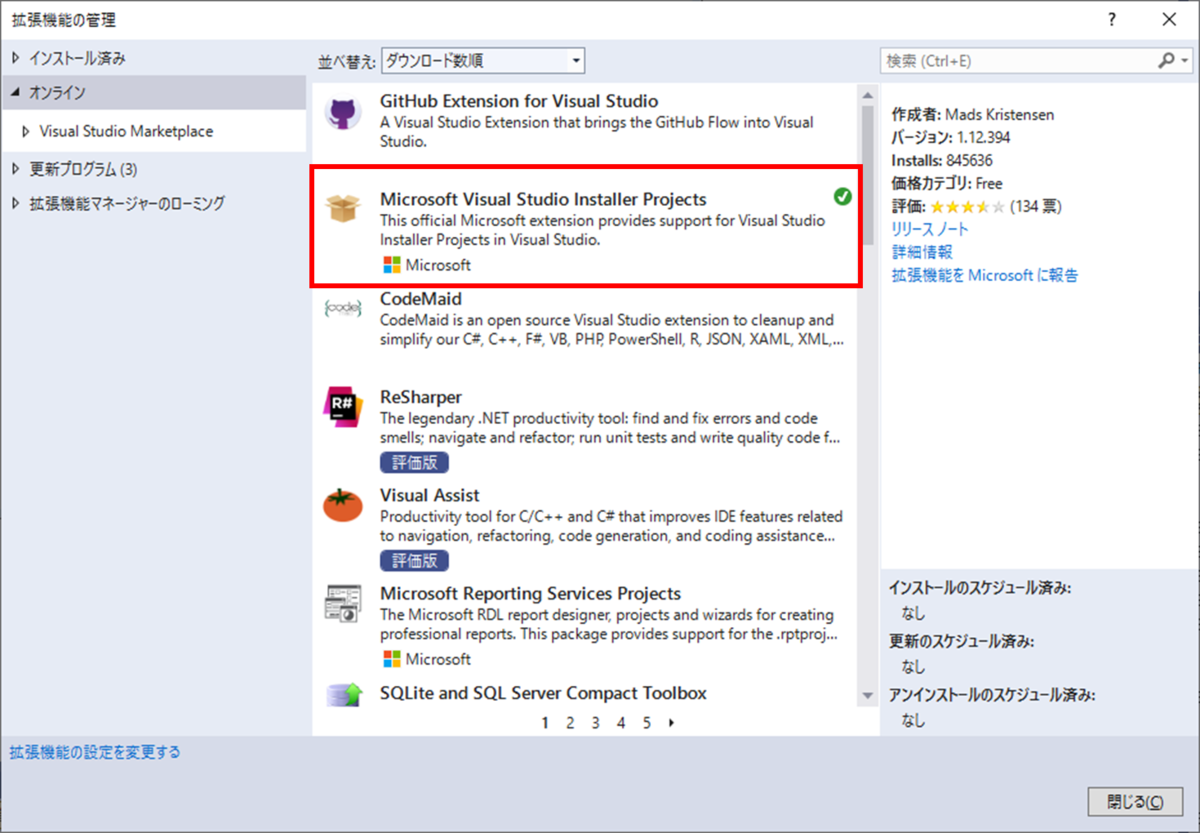Select GitHub Extension for Visual Studio title

(519, 101)
